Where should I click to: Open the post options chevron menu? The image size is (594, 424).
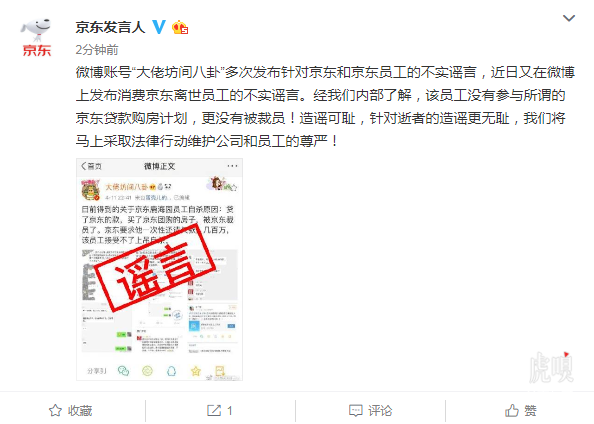[x=569, y=18]
